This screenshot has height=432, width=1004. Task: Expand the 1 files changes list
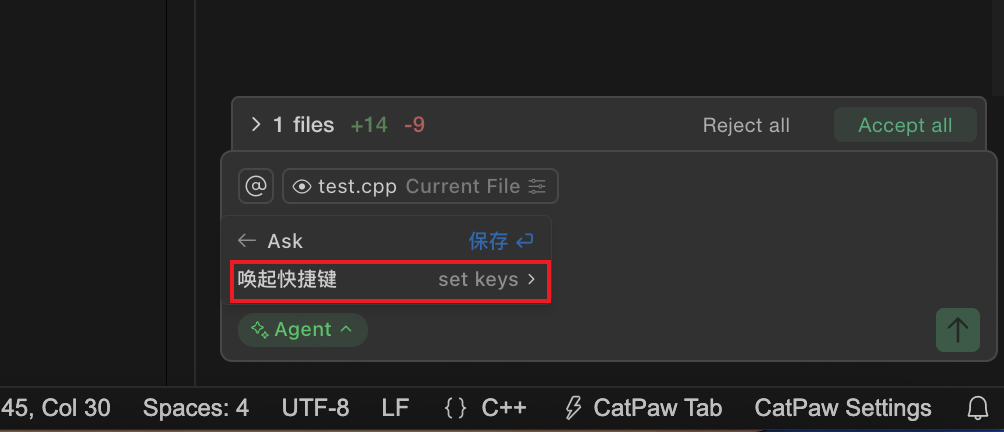257,125
